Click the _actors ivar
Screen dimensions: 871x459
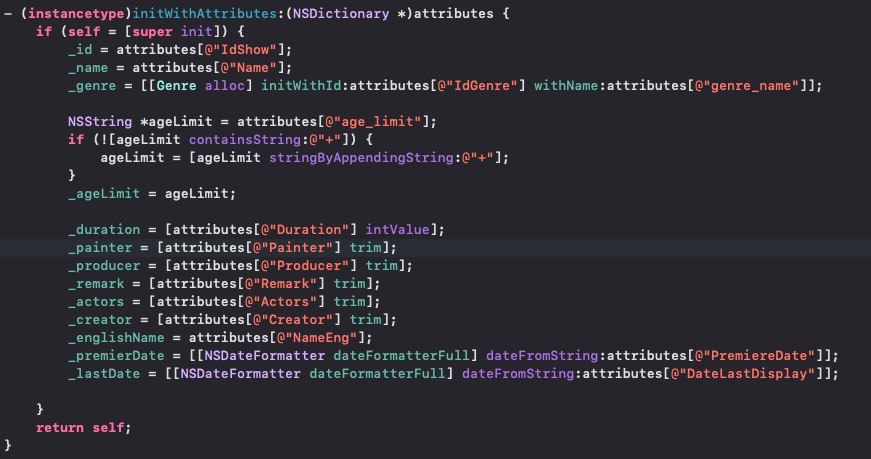tap(96, 301)
